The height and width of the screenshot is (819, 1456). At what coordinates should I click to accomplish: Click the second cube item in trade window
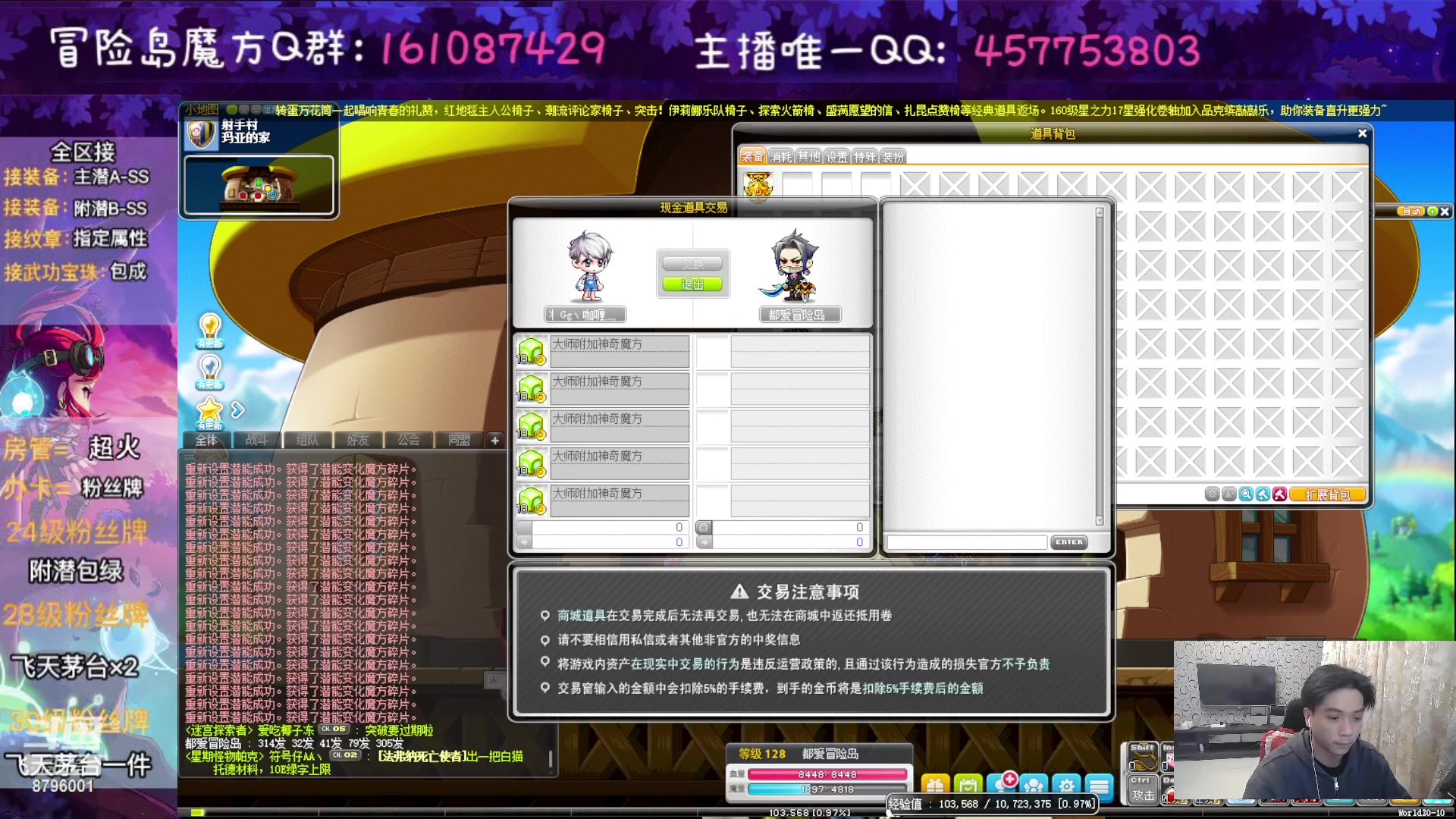pos(532,389)
